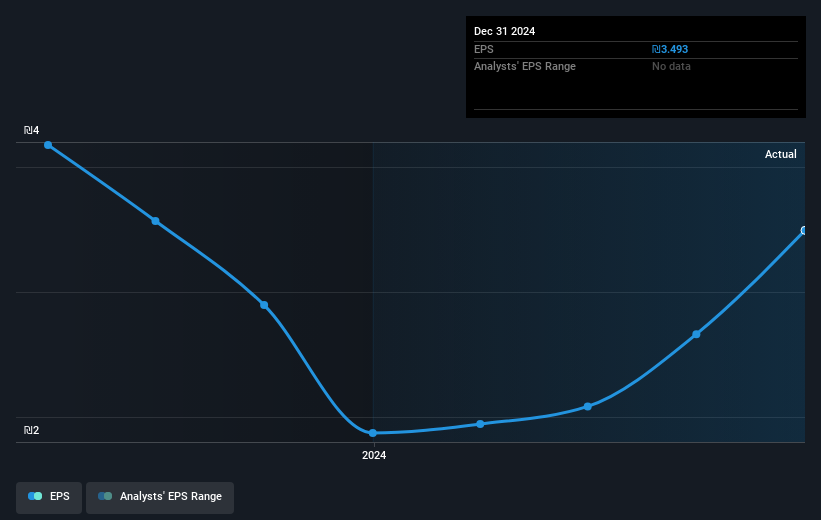This screenshot has height=520, width=821.
Task: Click the first EPS data point near ₪4
Action: coord(48,145)
